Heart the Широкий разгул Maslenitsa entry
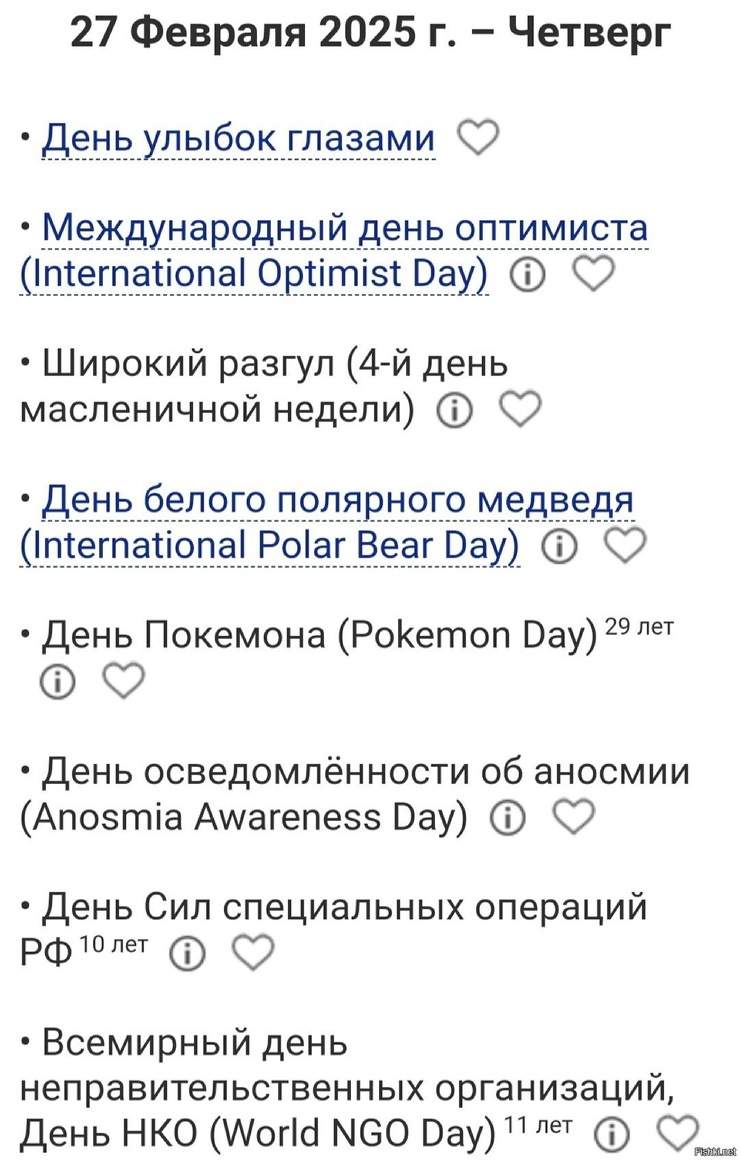Image resolution: width=740 pixels, height=1160 pixels. click(x=520, y=408)
